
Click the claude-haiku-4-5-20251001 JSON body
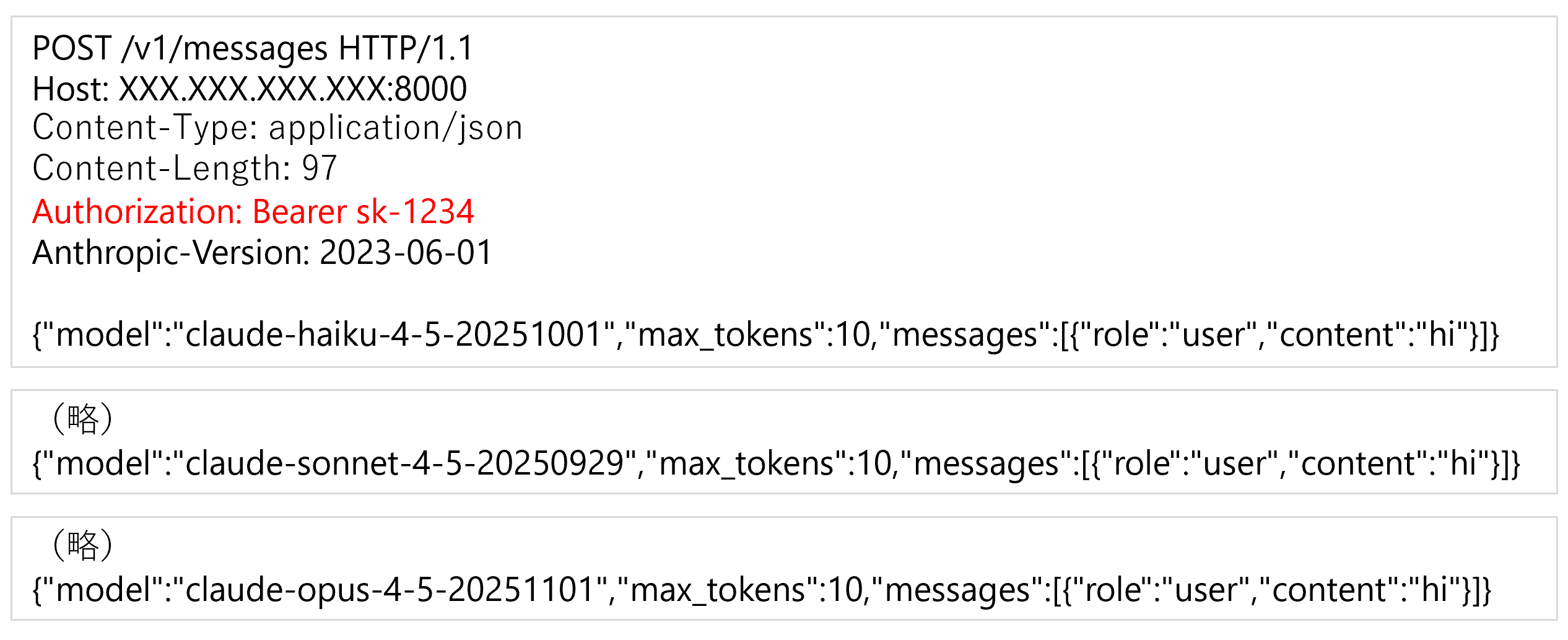(x=765, y=335)
